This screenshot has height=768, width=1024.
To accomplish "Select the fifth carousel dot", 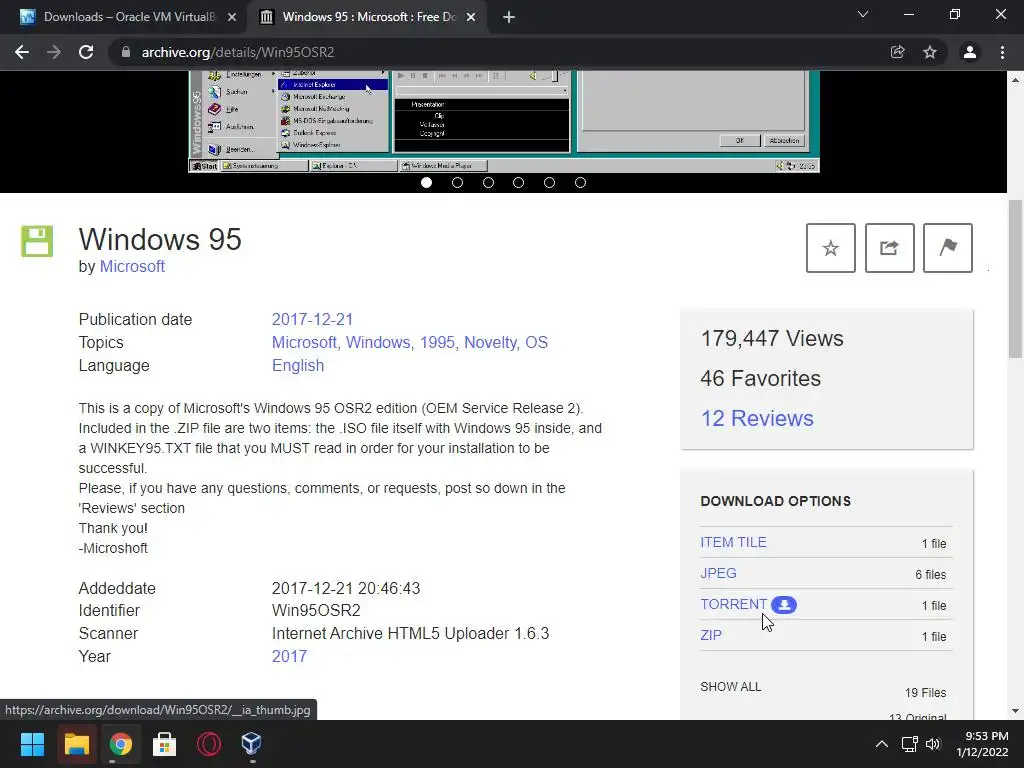I will [549, 183].
